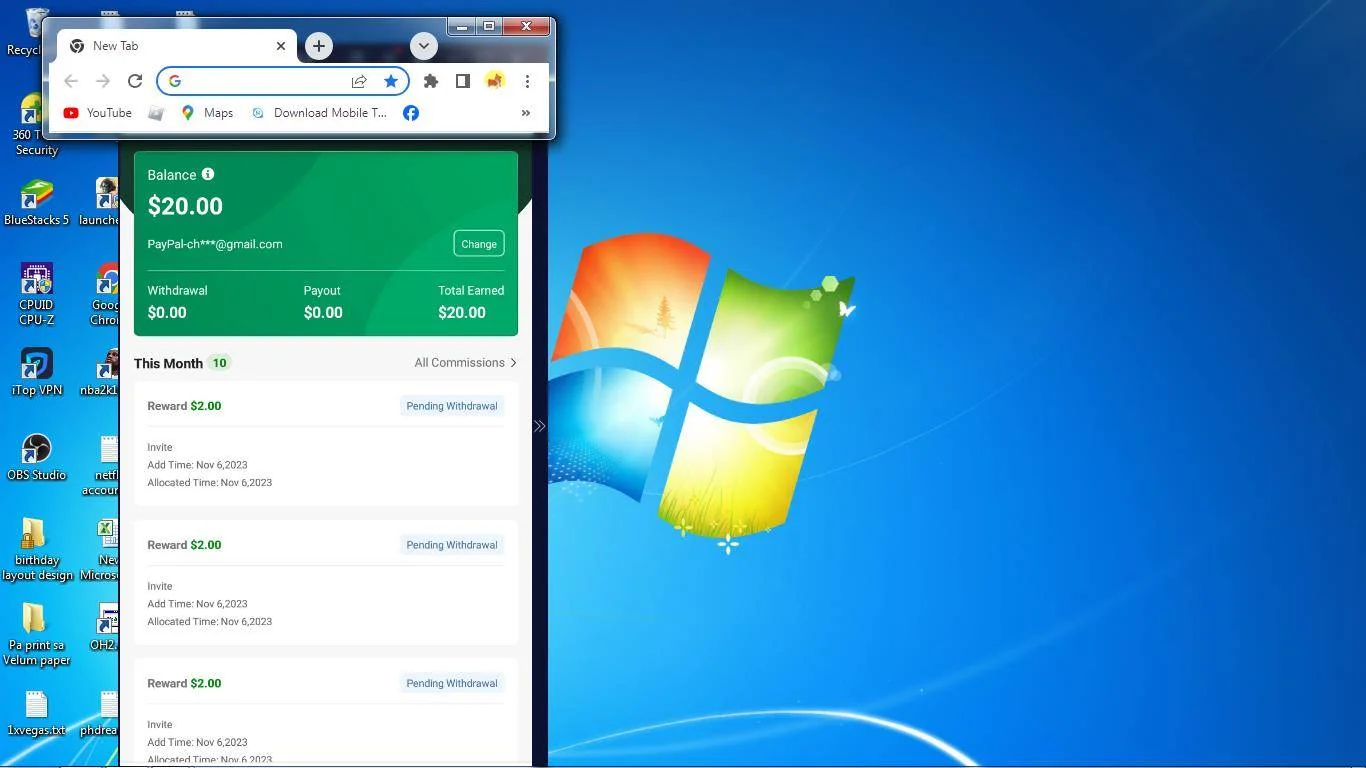Click the unlabeled bookmark icon beside YouTube

coord(156,113)
